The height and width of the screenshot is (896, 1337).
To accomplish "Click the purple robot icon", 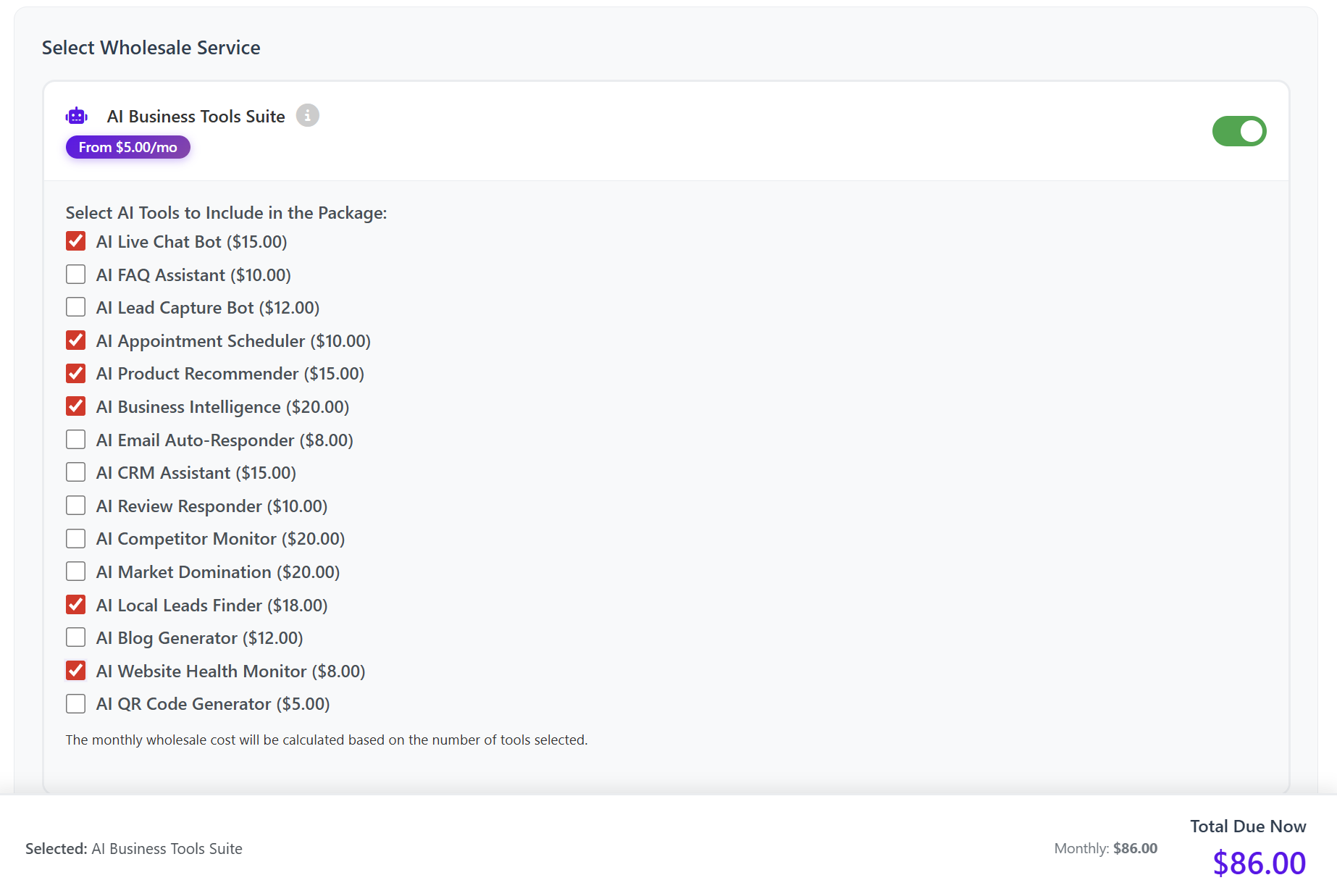I will [x=77, y=116].
